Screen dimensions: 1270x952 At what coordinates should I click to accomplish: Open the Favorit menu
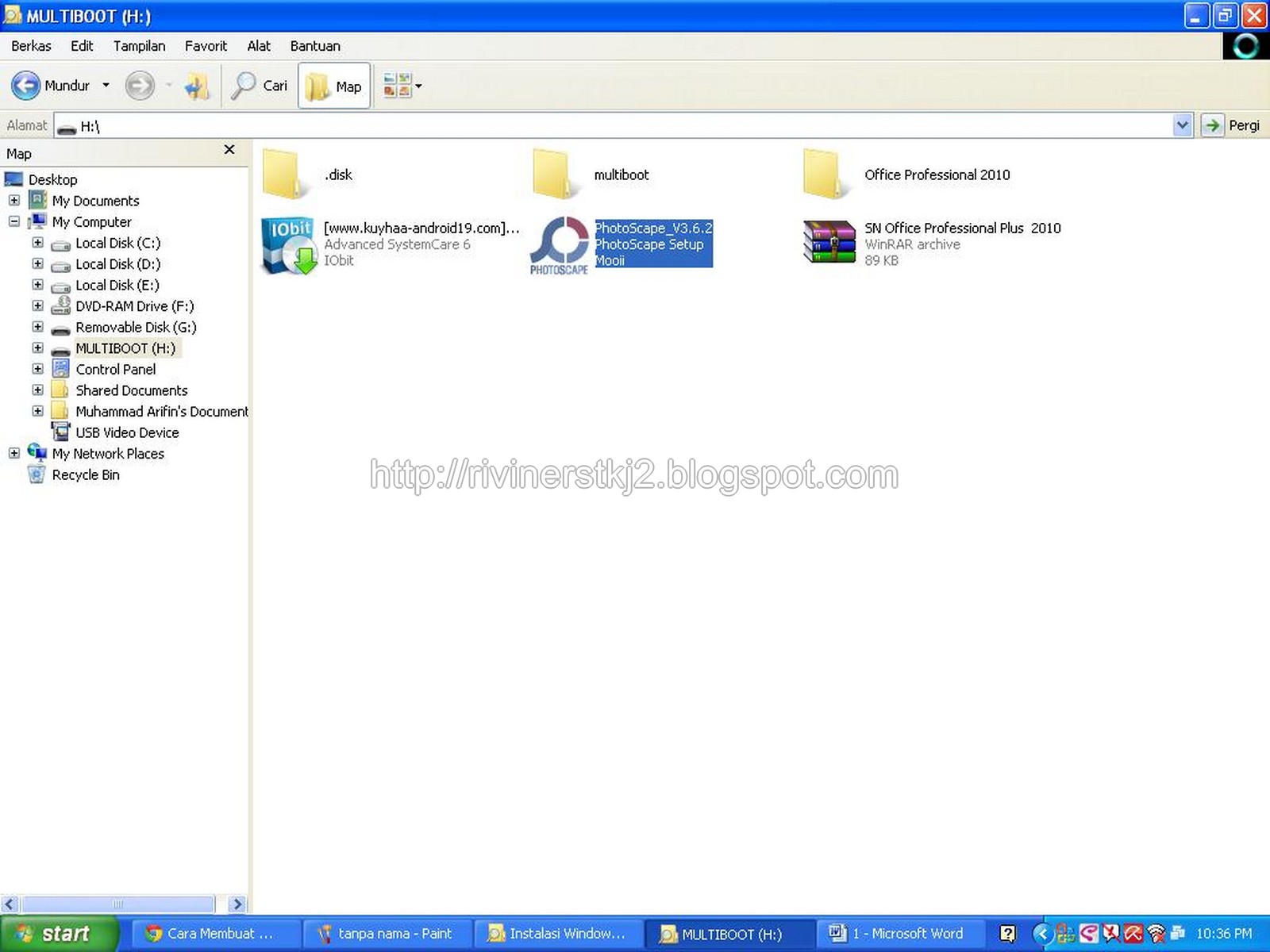[206, 46]
